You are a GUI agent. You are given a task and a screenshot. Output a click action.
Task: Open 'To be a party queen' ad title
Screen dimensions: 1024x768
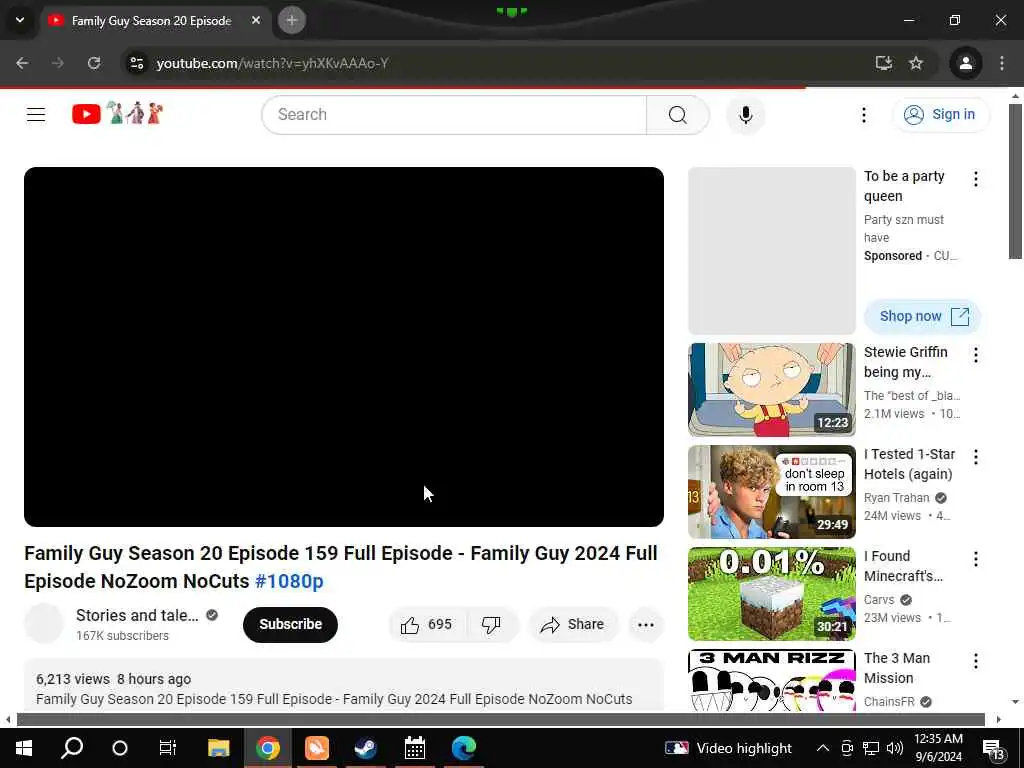[904, 186]
